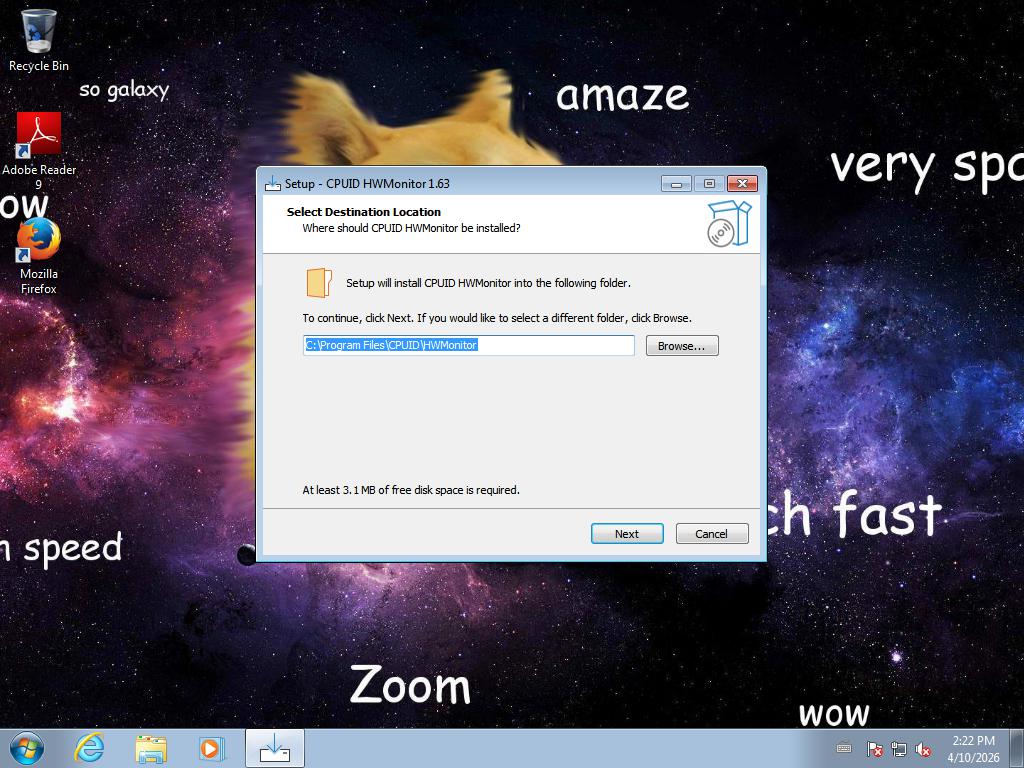Image resolution: width=1024 pixels, height=768 pixels.
Task: Click the setup installer taskbar button
Action: (274, 748)
